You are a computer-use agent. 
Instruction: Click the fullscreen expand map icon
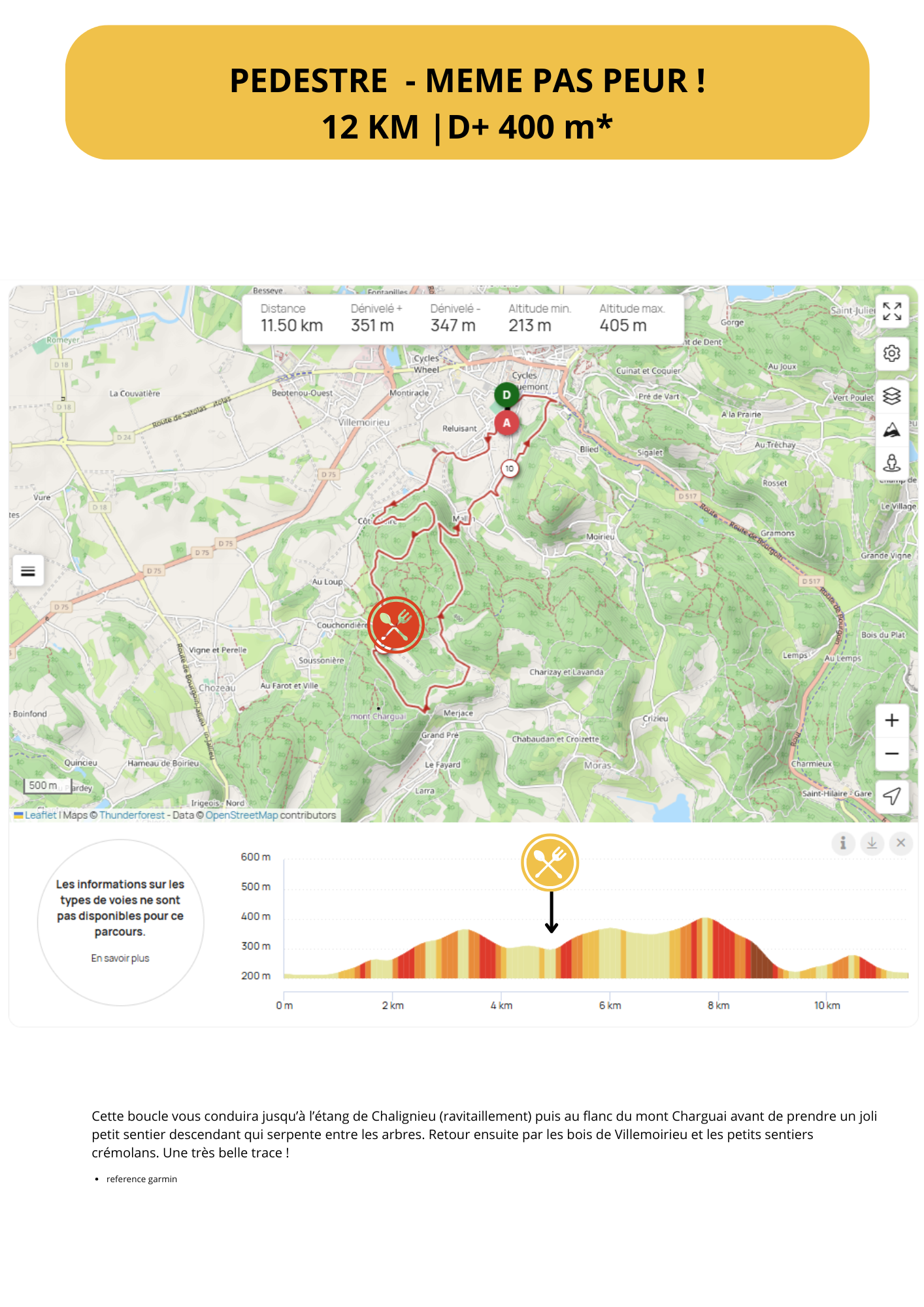(891, 311)
